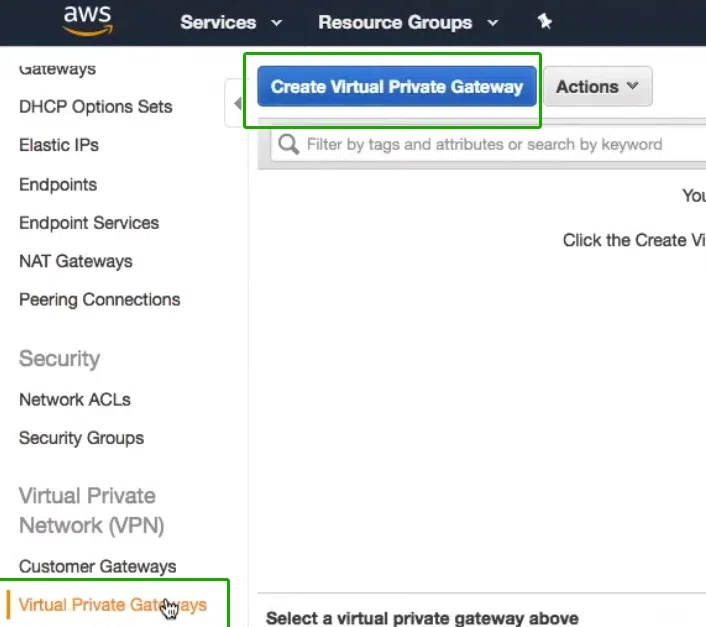Open the Actions dropdown

(597, 86)
